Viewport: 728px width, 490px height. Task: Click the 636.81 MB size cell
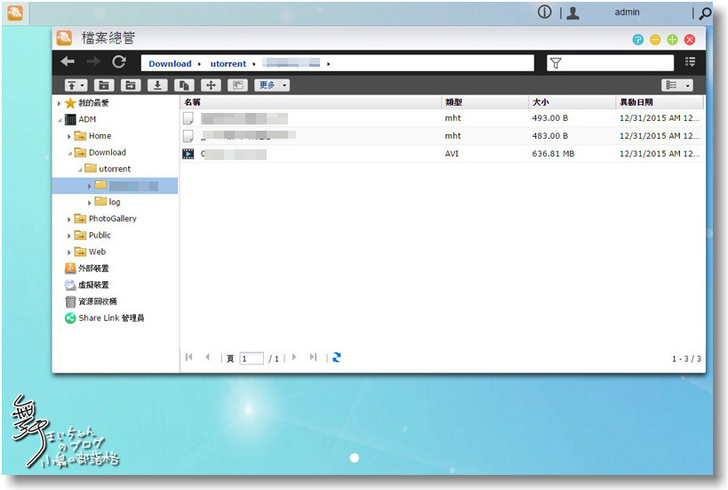[553, 154]
